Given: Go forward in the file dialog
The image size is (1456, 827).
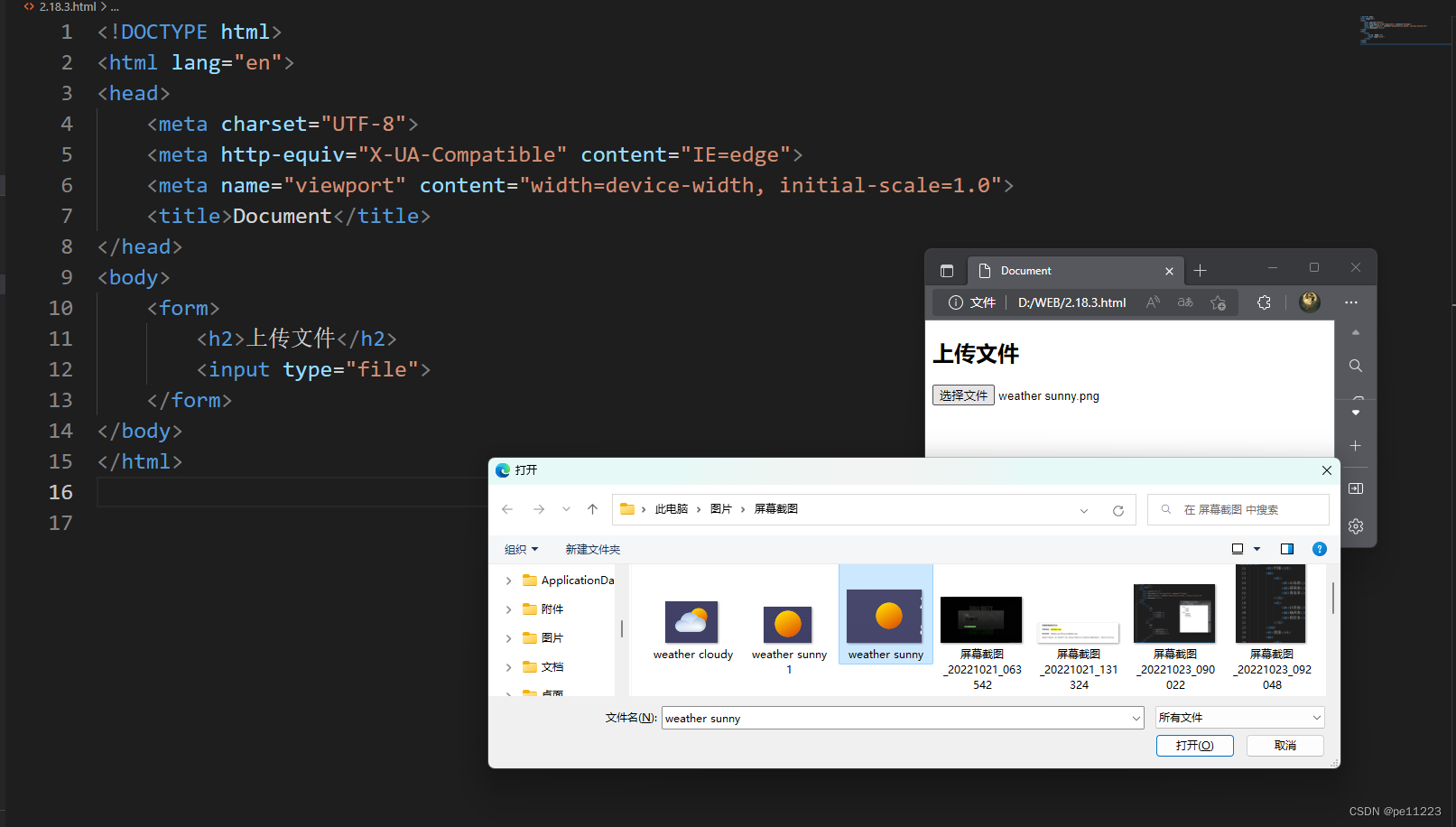Looking at the screenshot, I should pos(539,509).
